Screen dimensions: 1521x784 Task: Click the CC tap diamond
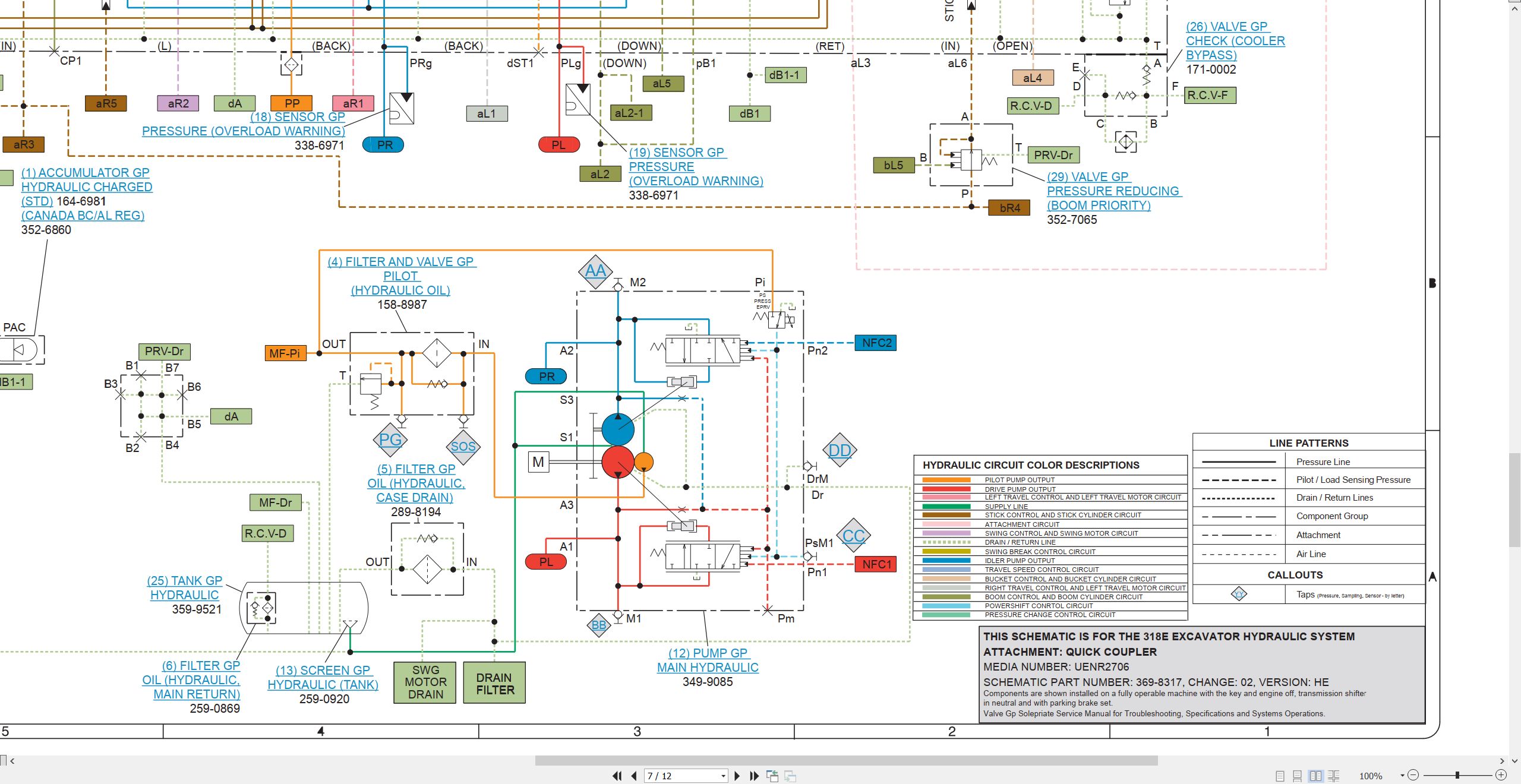(853, 536)
